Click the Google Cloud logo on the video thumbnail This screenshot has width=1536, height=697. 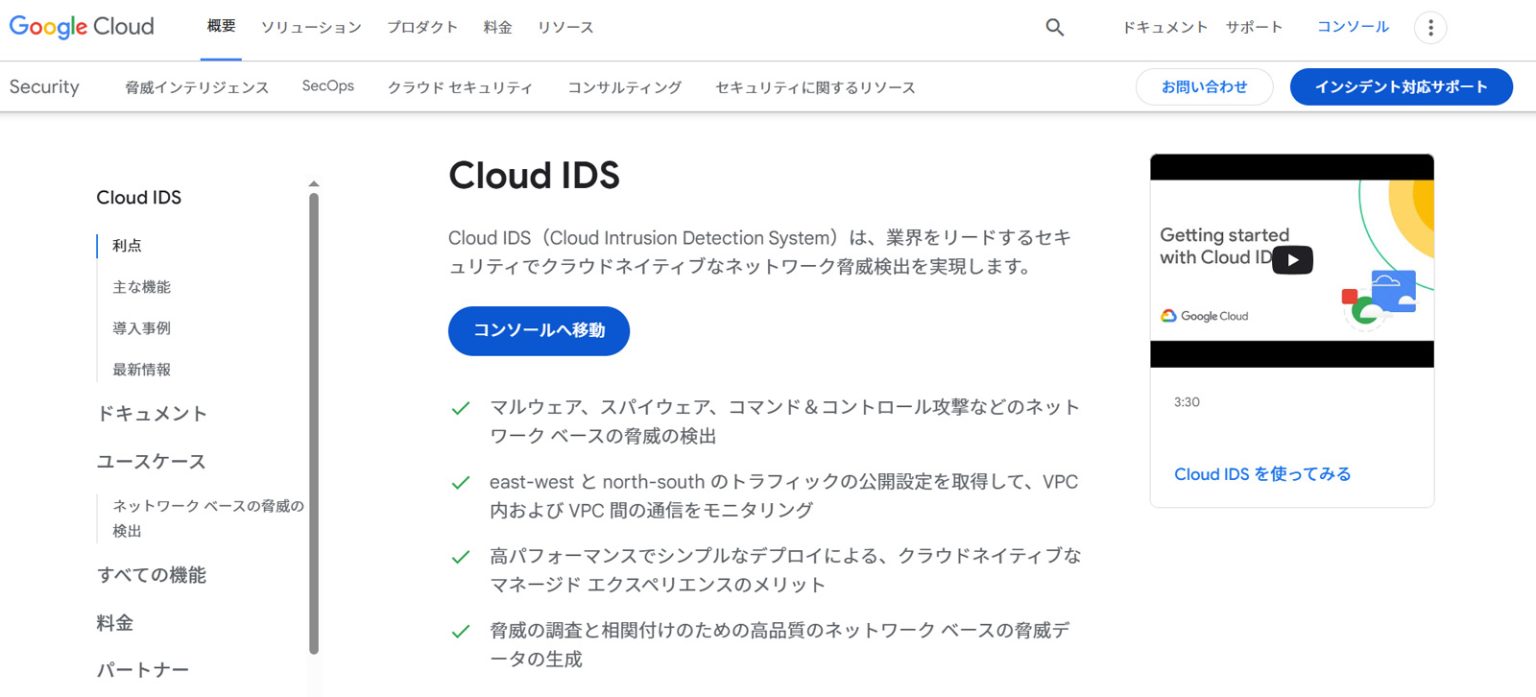point(1203,316)
